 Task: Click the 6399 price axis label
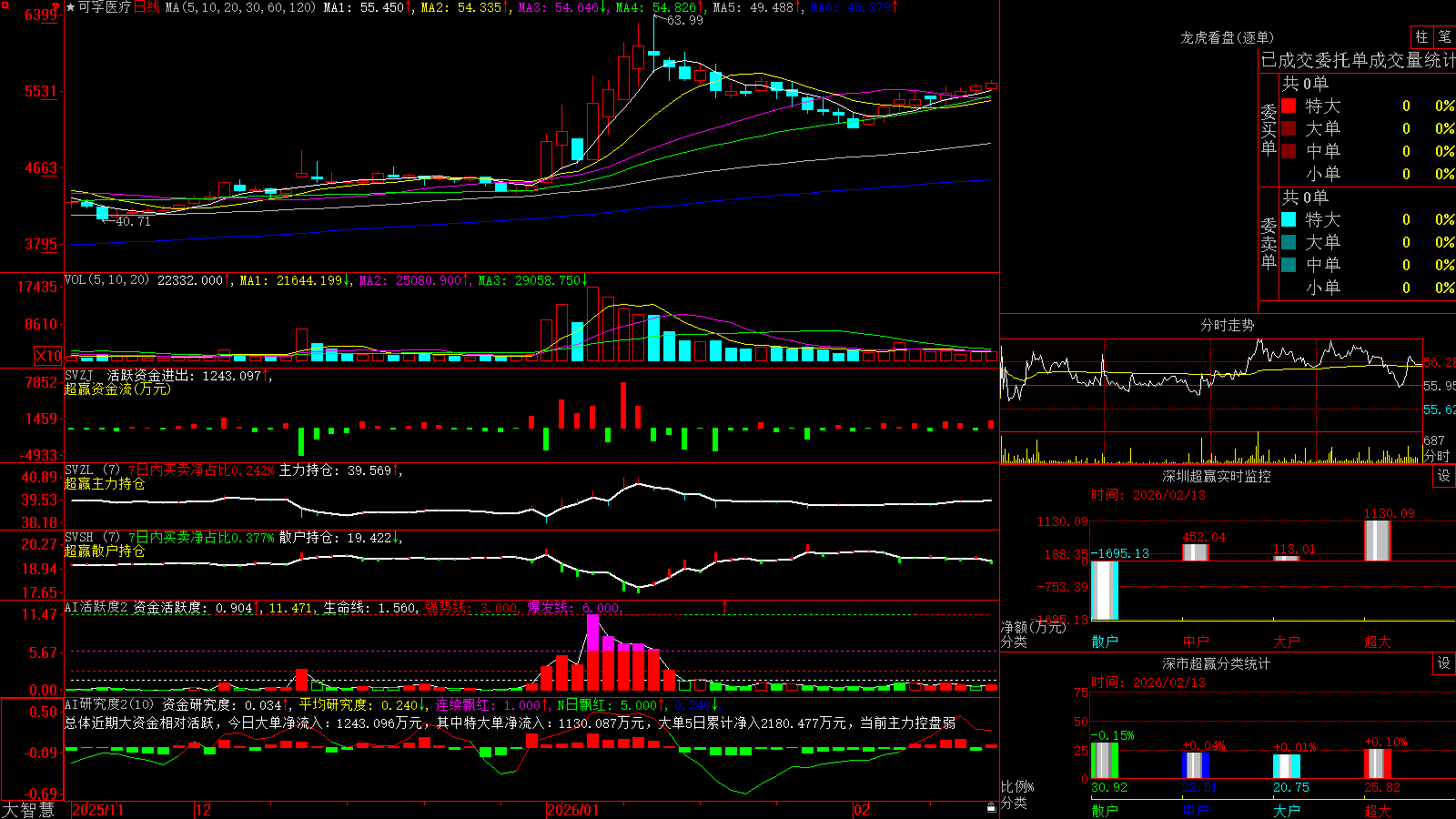41,15
